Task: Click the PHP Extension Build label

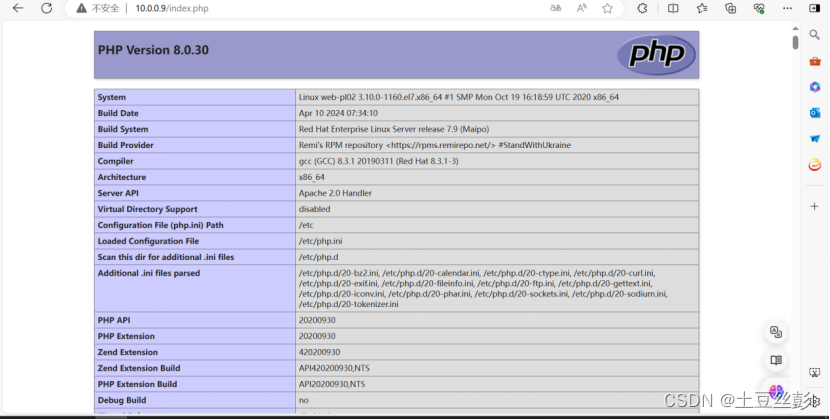Action: point(137,384)
